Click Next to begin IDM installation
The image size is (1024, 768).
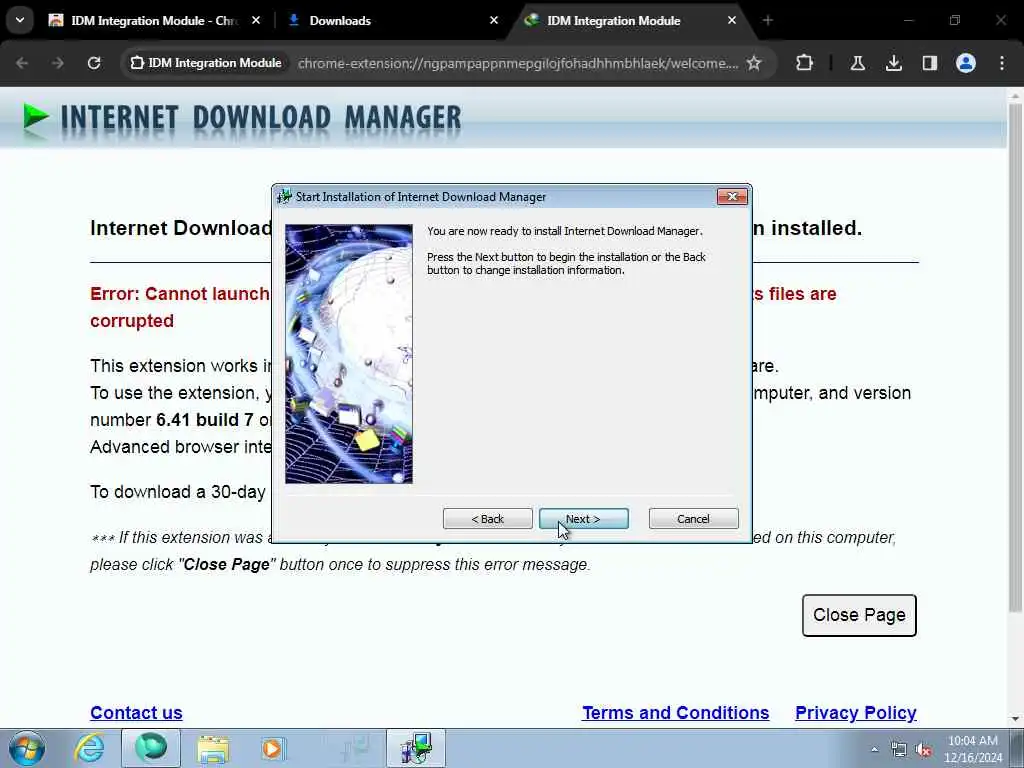point(583,519)
